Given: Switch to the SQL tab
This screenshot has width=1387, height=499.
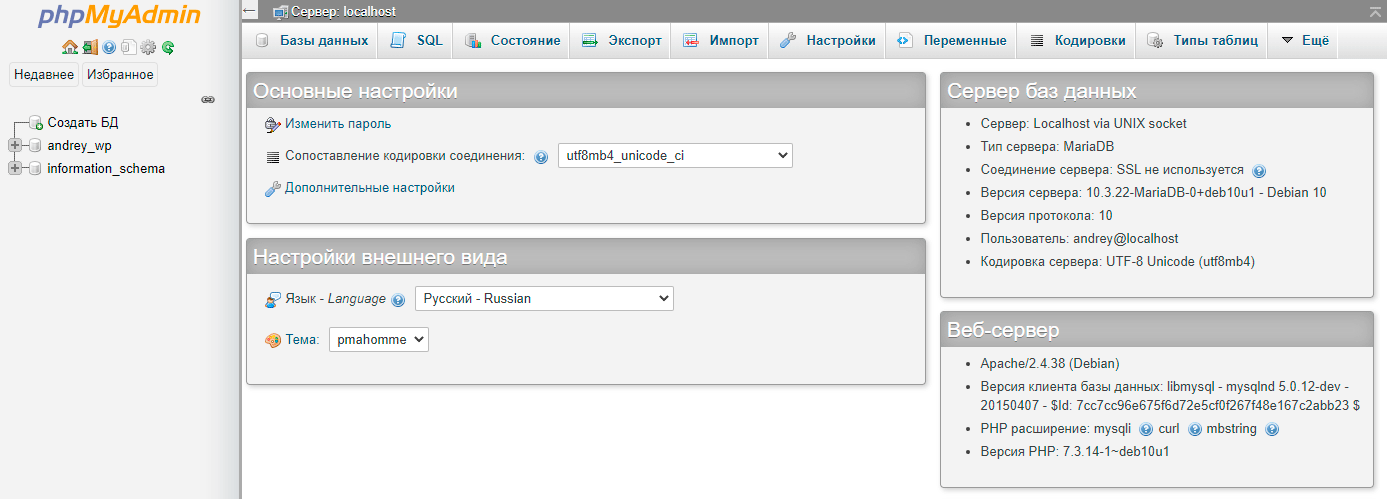Looking at the screenshot, I should [415, 41].
